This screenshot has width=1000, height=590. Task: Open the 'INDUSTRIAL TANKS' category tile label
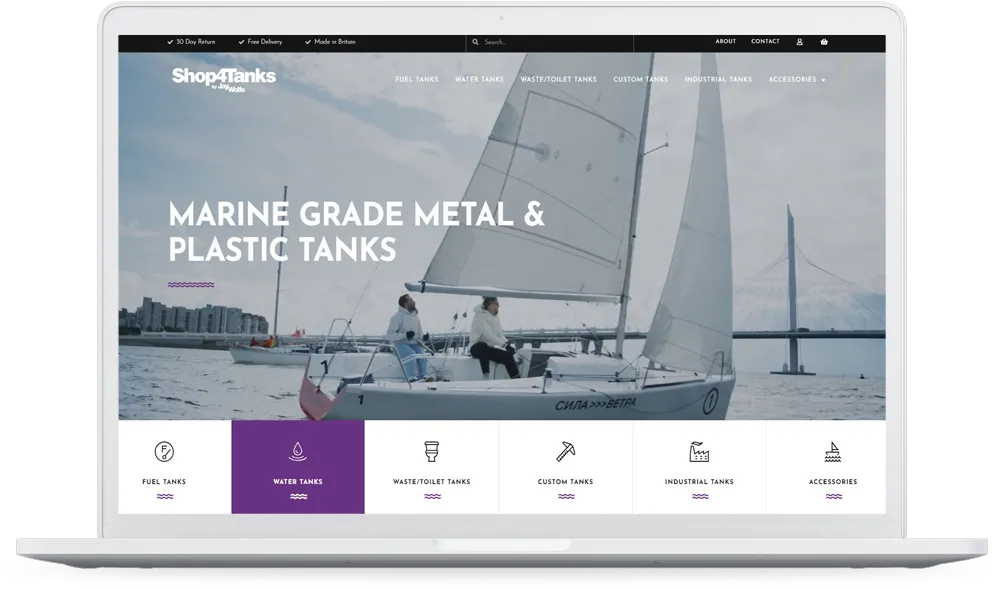(699, 482)
